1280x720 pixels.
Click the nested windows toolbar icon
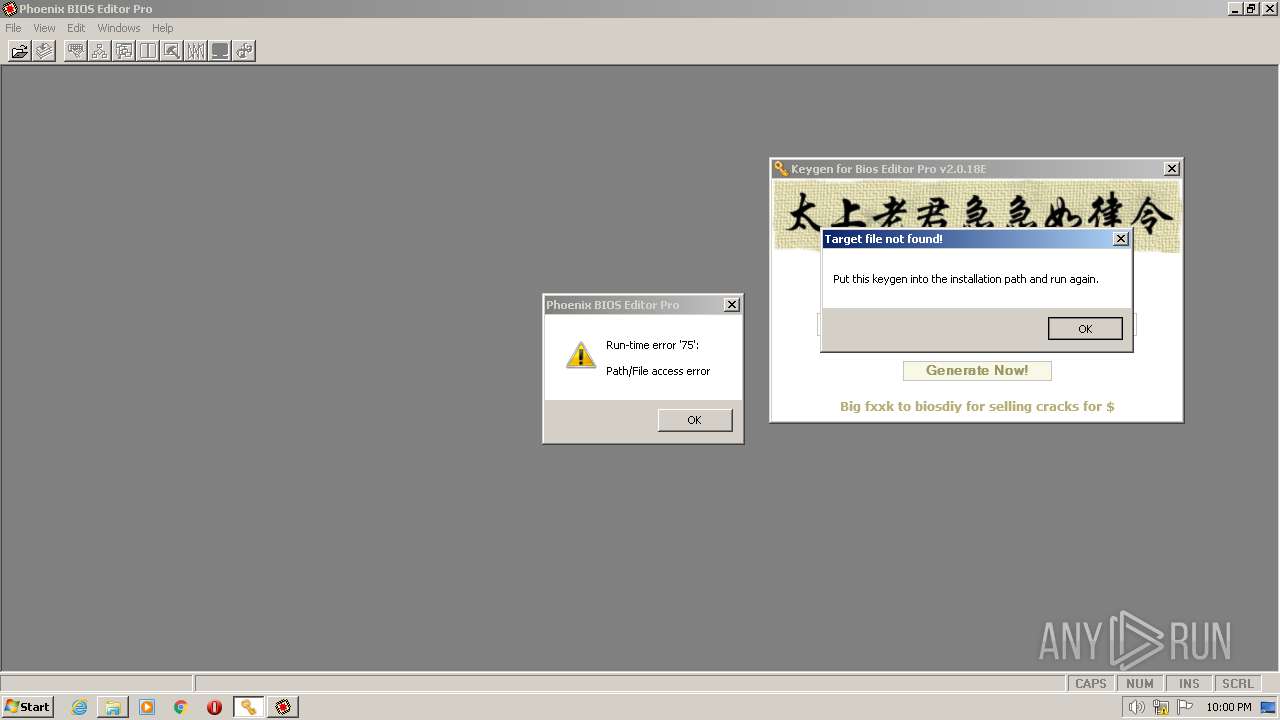click(124, 51)
